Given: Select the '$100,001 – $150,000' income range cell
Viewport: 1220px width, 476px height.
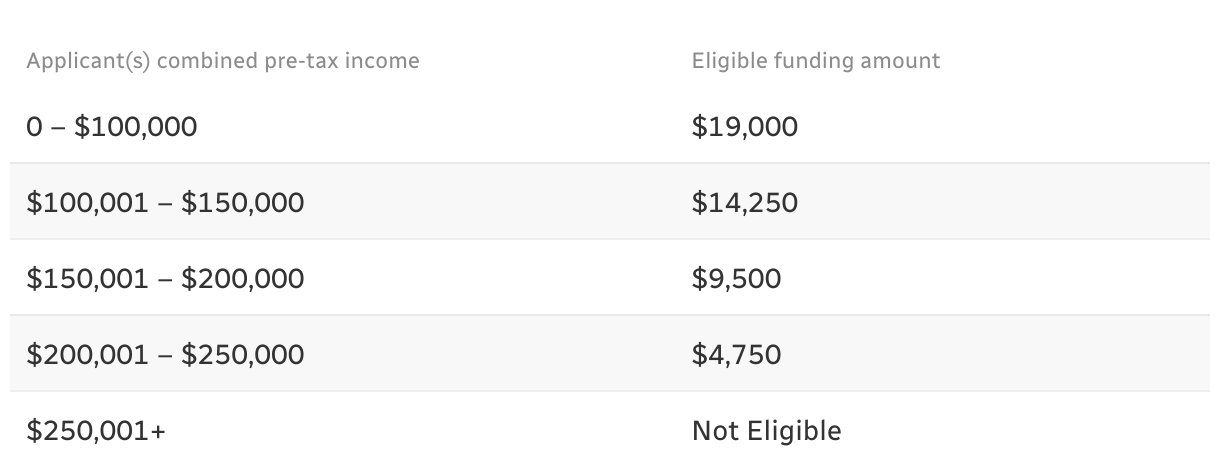Looking at the screenshot, I should [x=165, y=203].
